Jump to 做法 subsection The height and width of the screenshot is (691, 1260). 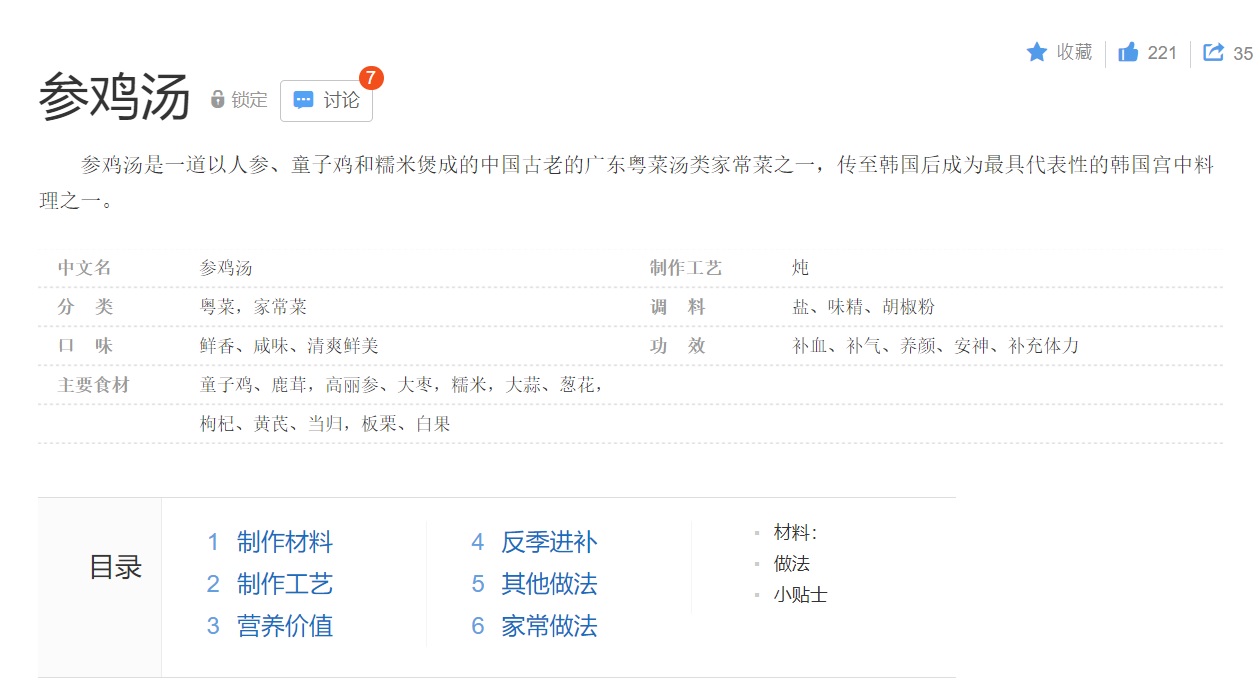(792, 564)
